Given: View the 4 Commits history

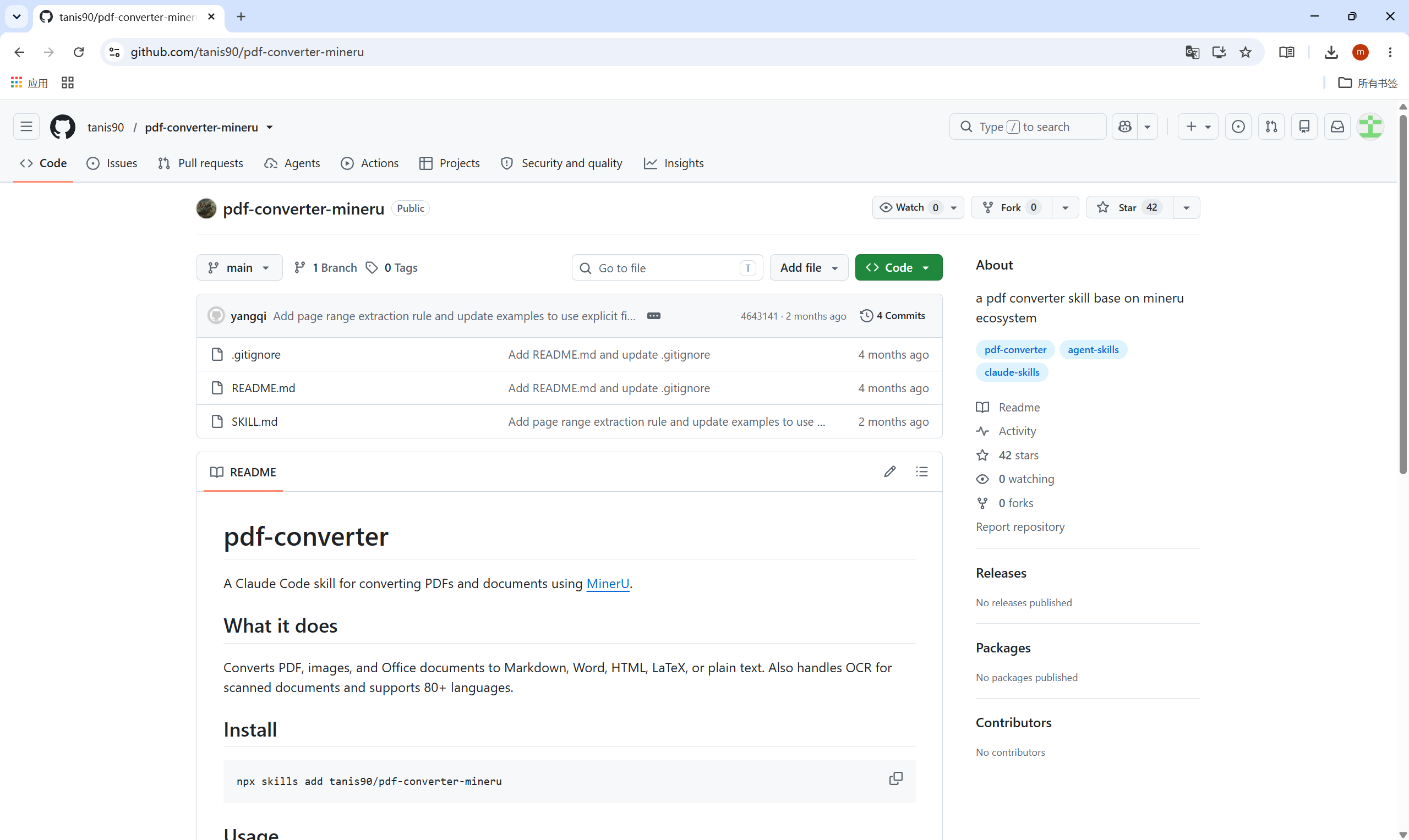Looking at the screenshot, I should pos(893,315).
